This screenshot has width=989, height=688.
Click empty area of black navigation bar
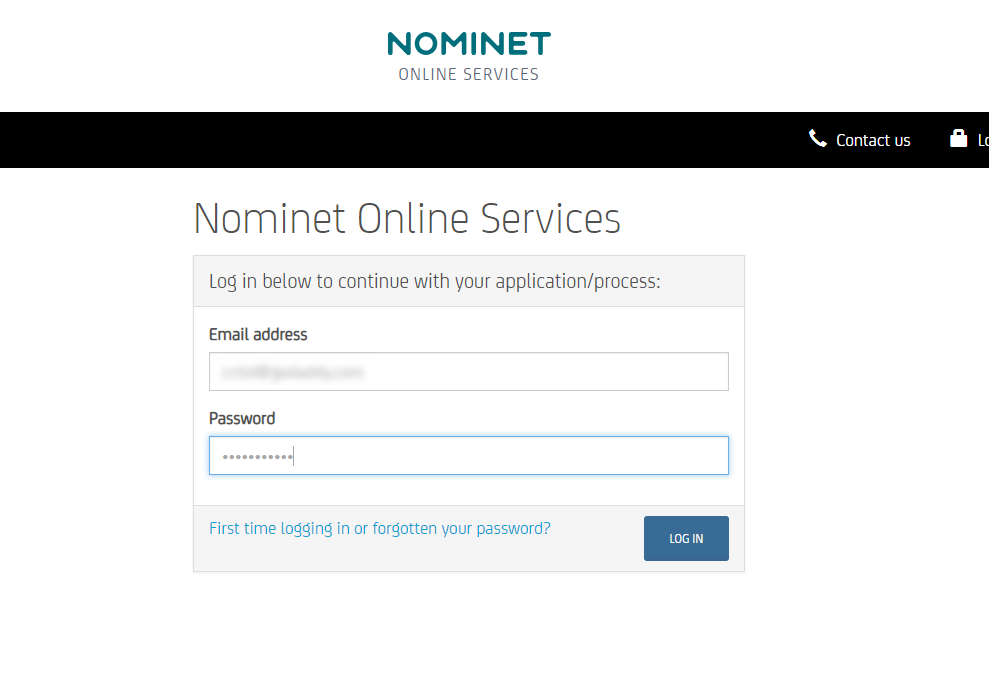pyautogui.click(x=400, y=140)
